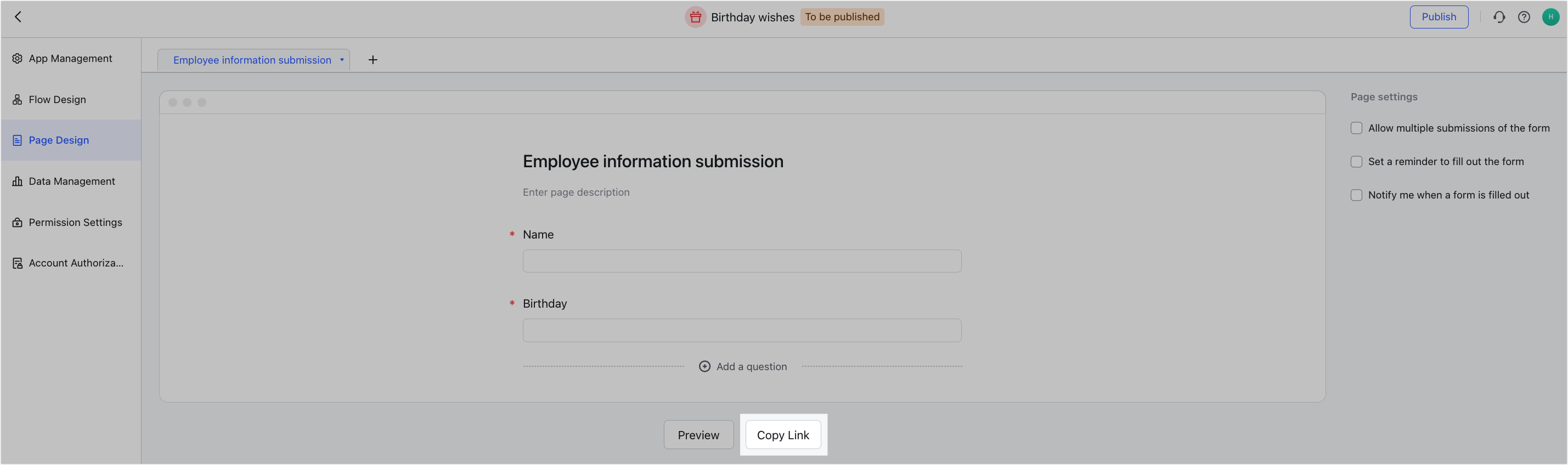Add a new page with plus icon

pyautogui.click(x=373, y=60)
